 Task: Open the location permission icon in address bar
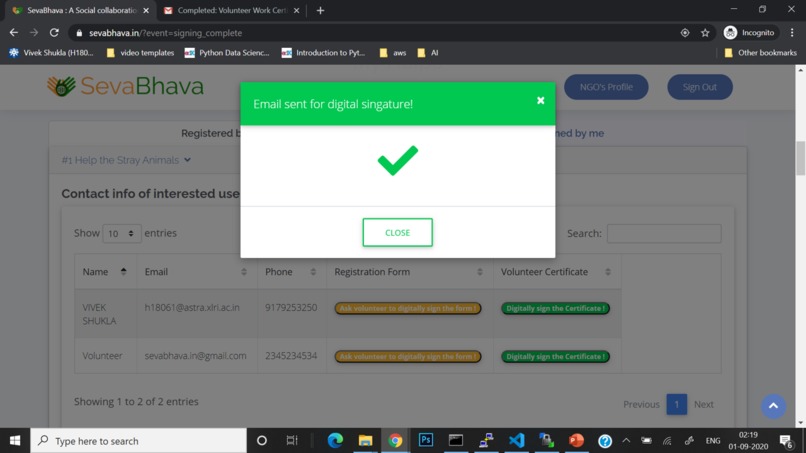pos(685,32)
